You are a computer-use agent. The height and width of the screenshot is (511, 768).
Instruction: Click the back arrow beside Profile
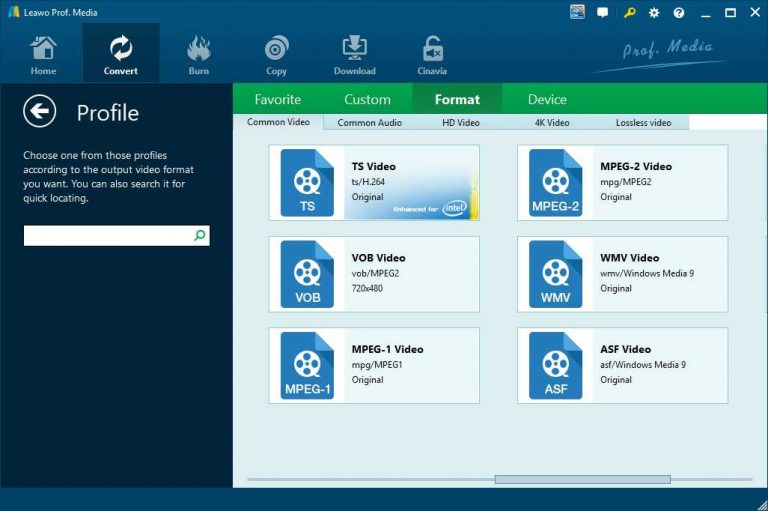click(x=40, y=112)
